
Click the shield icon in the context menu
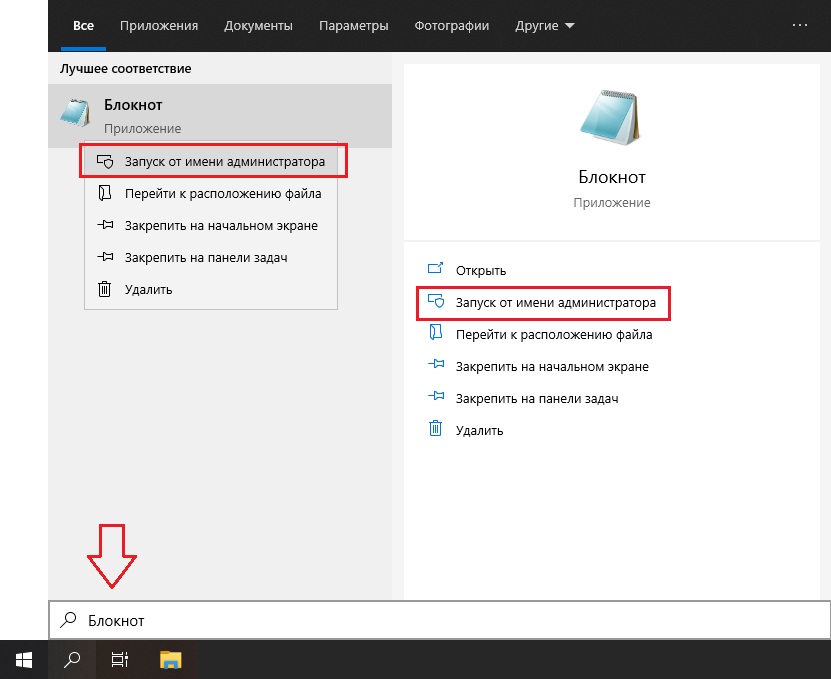(x=104, y=162)
